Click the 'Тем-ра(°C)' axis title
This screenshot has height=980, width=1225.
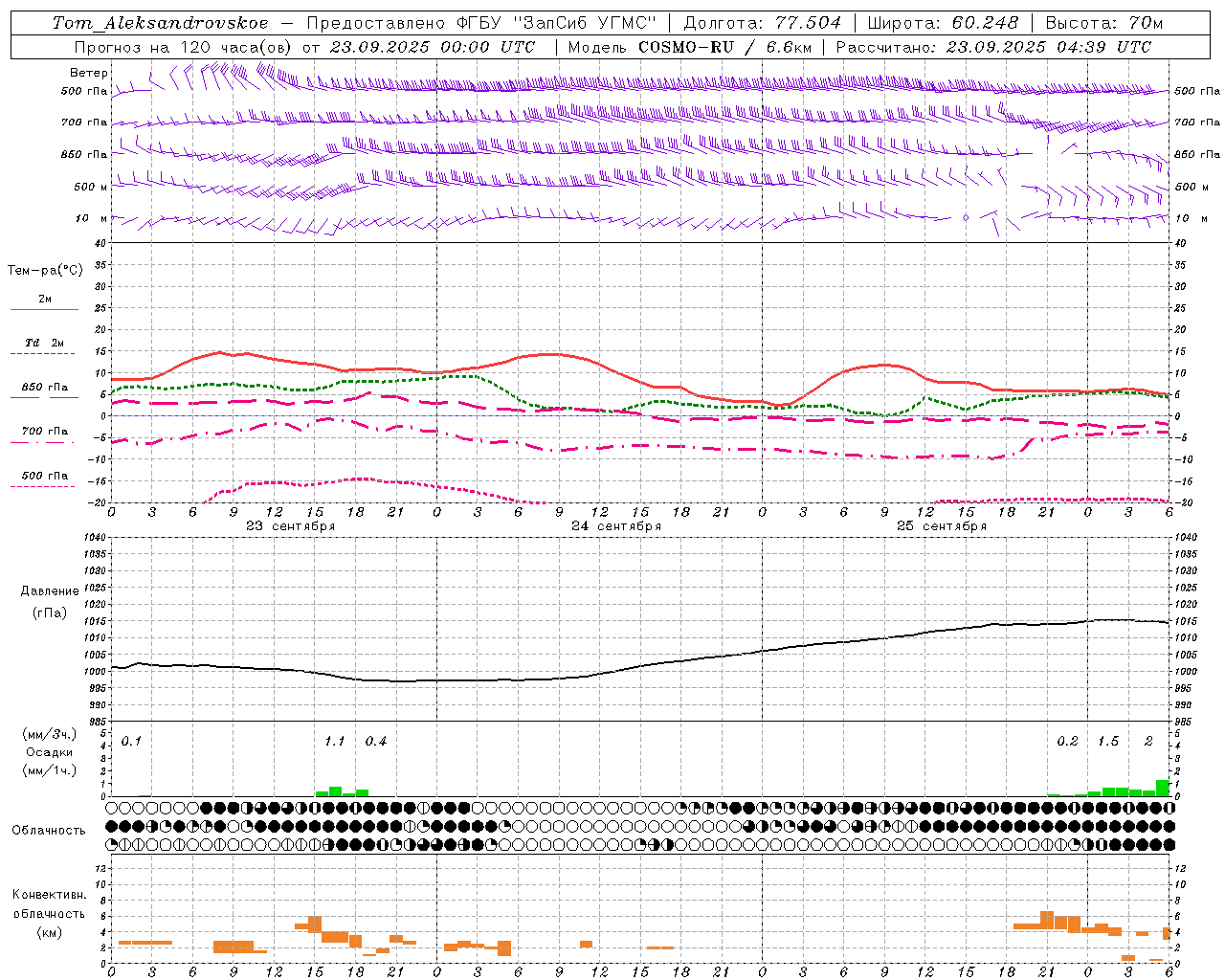45,271
